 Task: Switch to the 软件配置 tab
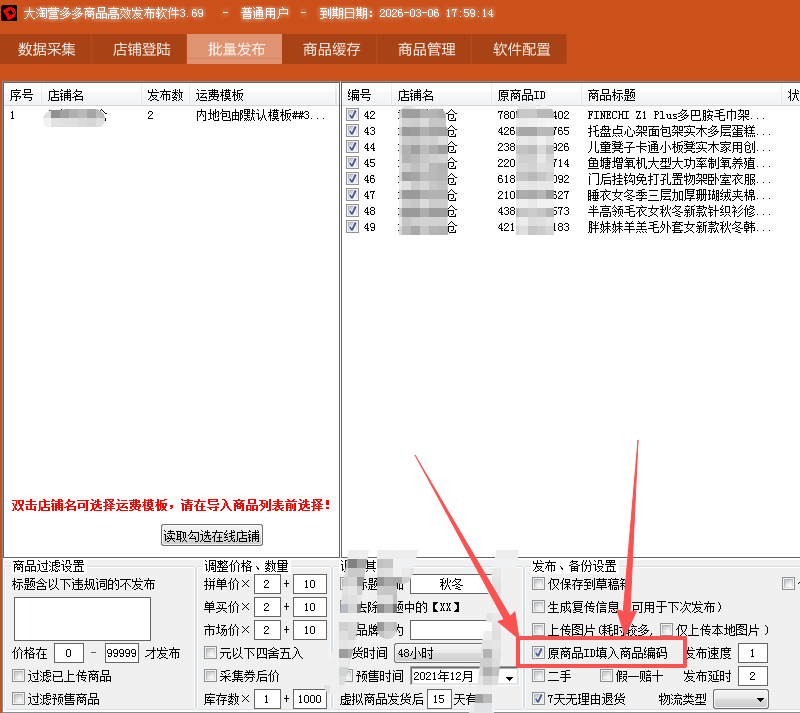(x=521, y=49)
